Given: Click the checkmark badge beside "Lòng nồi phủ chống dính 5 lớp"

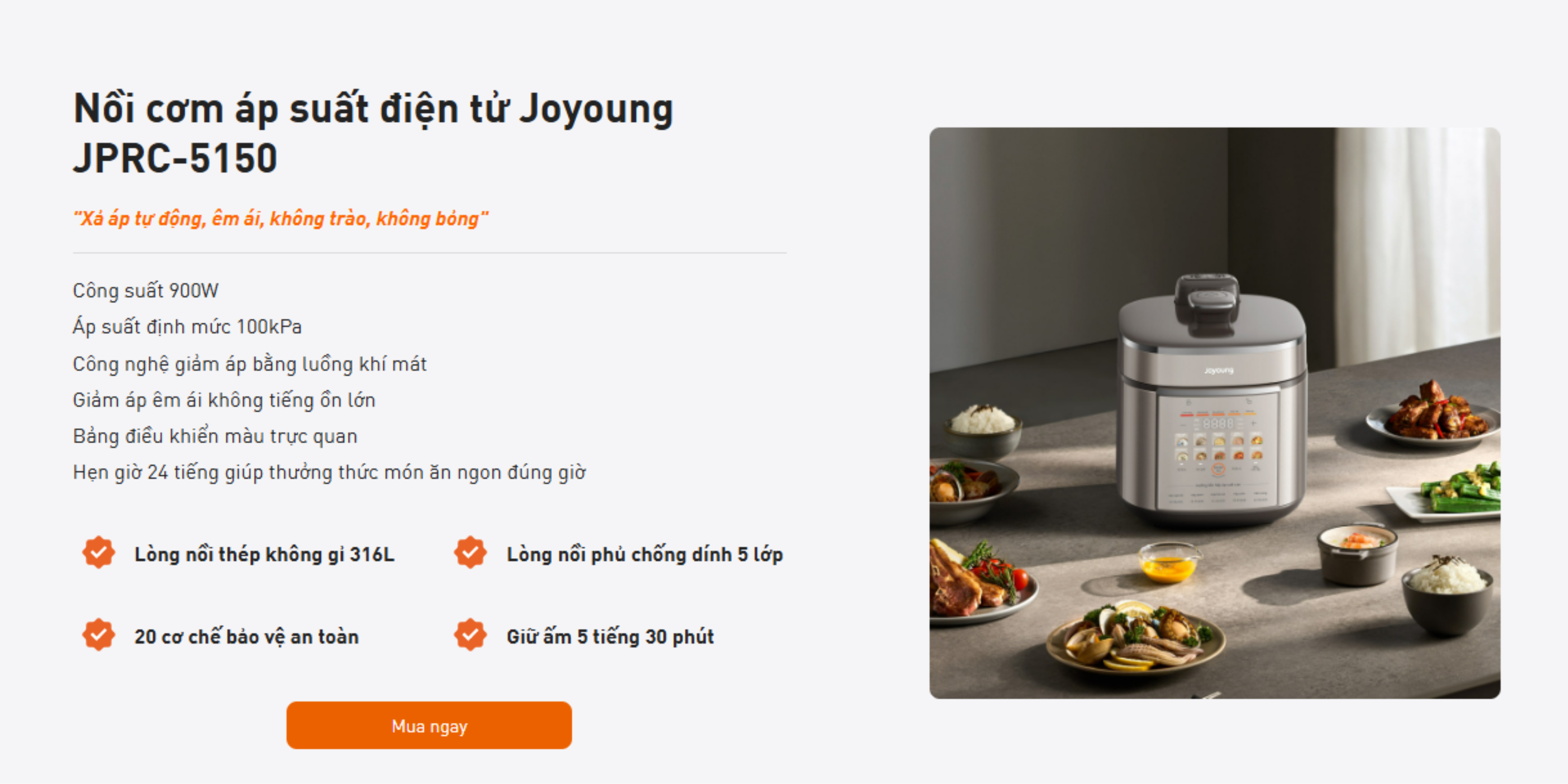Looking at the screenshot, I should click(471, 553).
